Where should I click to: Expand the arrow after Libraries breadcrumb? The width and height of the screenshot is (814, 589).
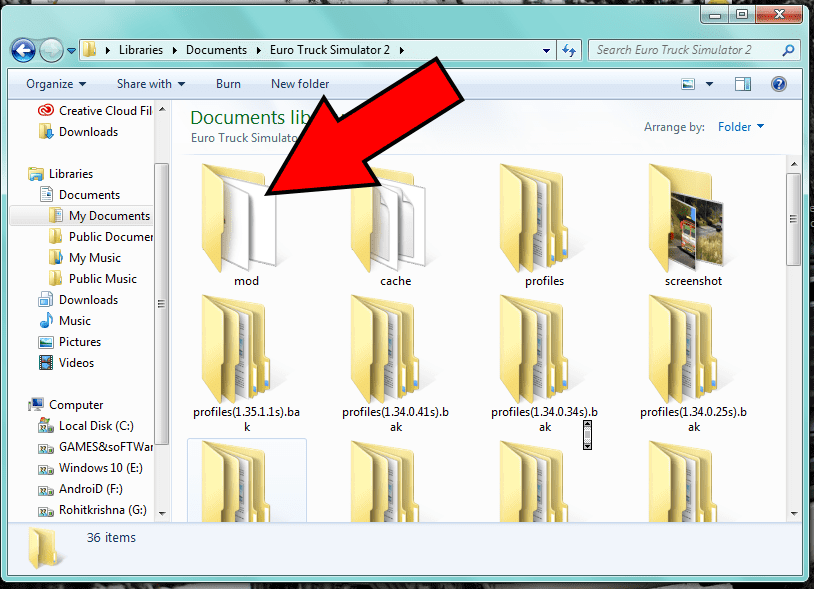click(x=174, y=50)
